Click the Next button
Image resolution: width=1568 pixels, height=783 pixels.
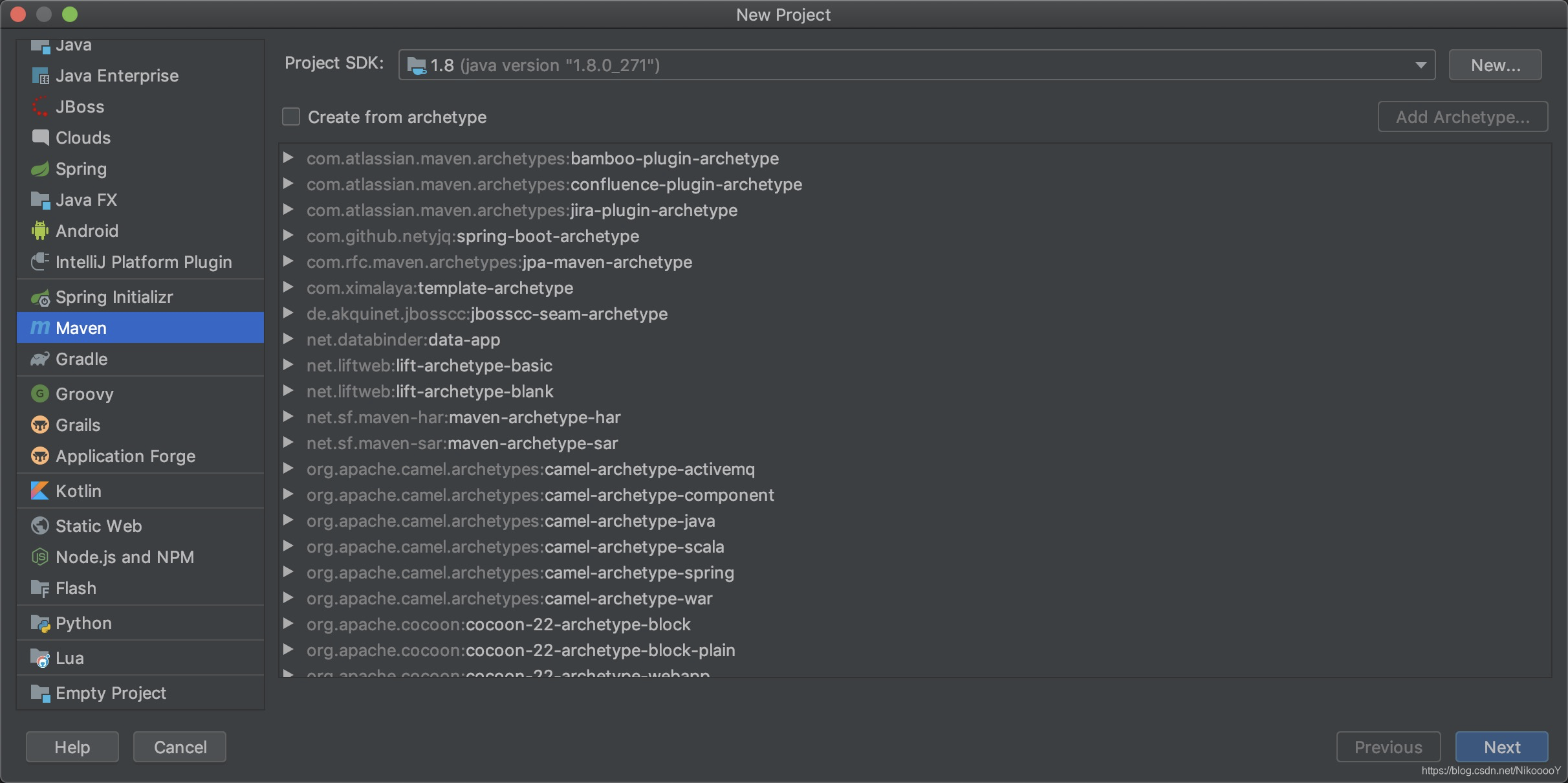pyautogui.click(x=1501, y=747)
